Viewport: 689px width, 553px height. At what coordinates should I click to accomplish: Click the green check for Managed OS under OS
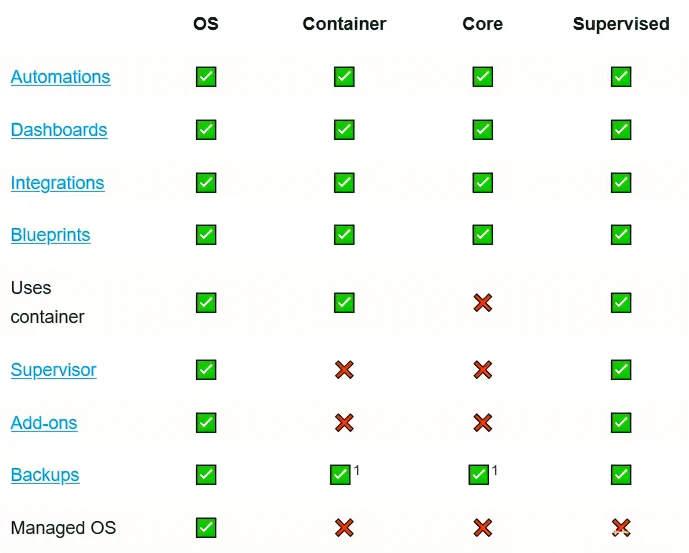coord(206,527)
